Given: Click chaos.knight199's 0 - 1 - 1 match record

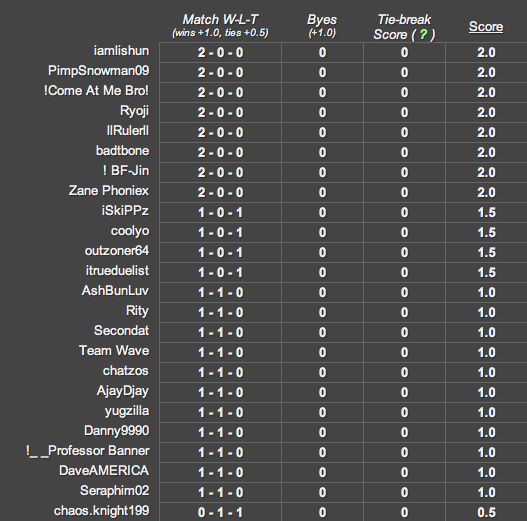Looking at the screenshot, I should (220, 513).
